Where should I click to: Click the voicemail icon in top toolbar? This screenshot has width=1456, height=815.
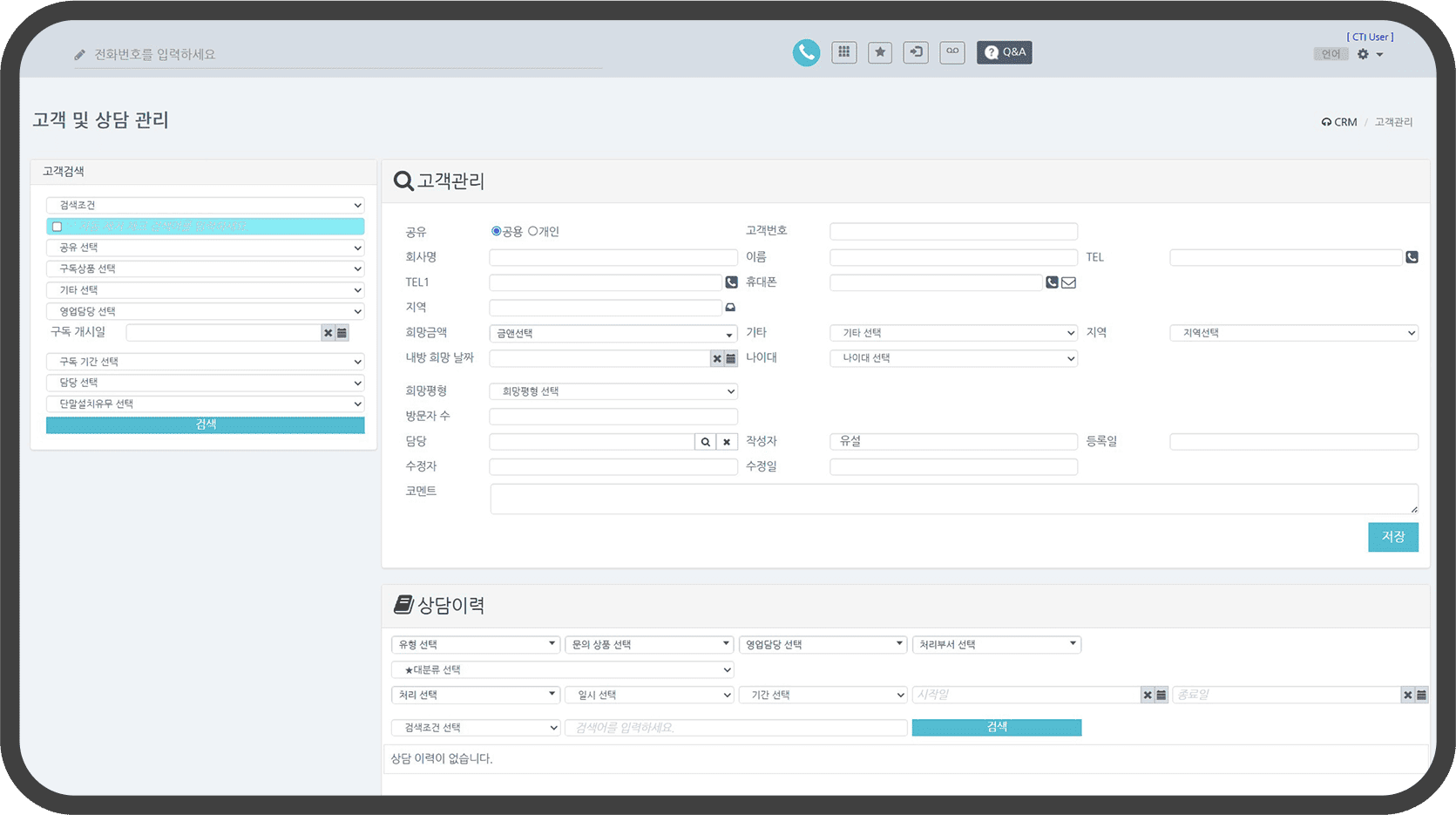pos(951,52)
